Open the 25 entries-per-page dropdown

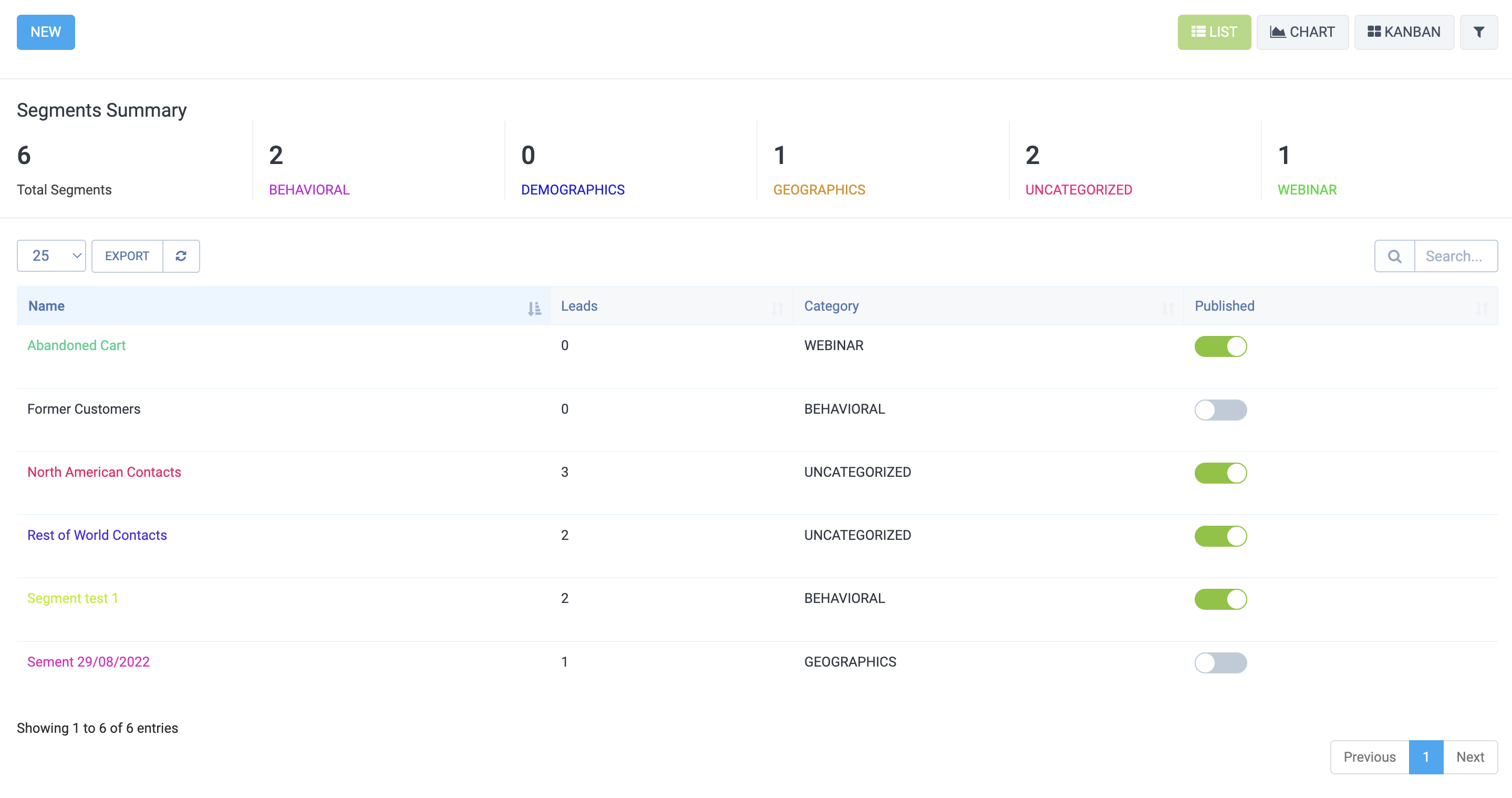point(51,256)
